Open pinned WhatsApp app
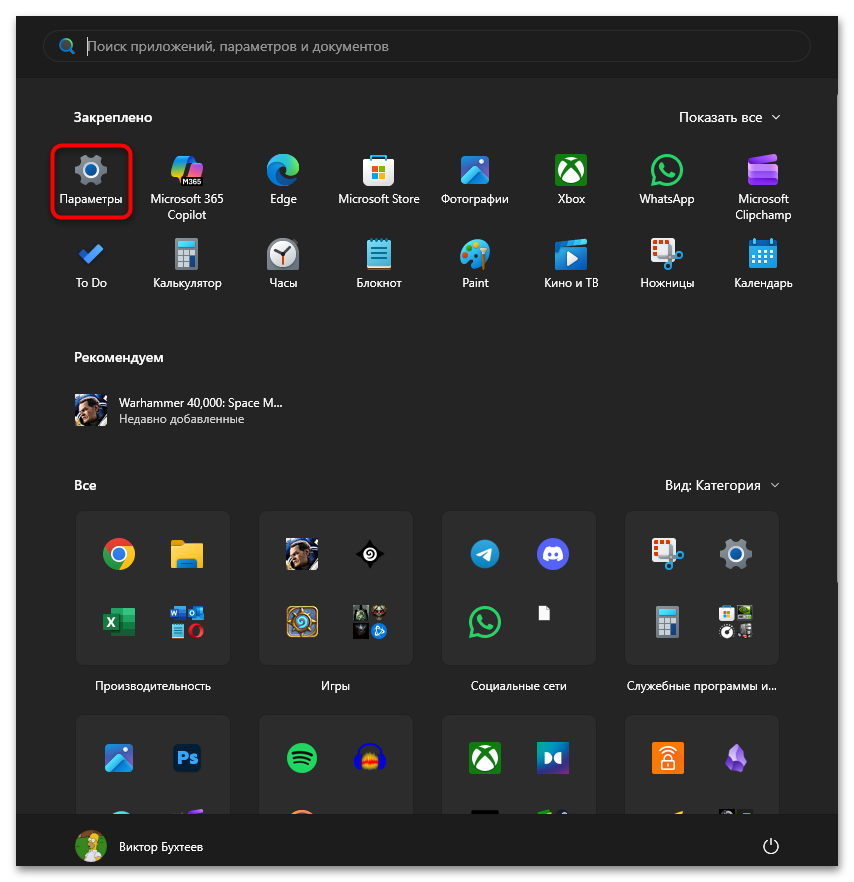This screenshot has width=854, height=882. click(x=667, y=180)
